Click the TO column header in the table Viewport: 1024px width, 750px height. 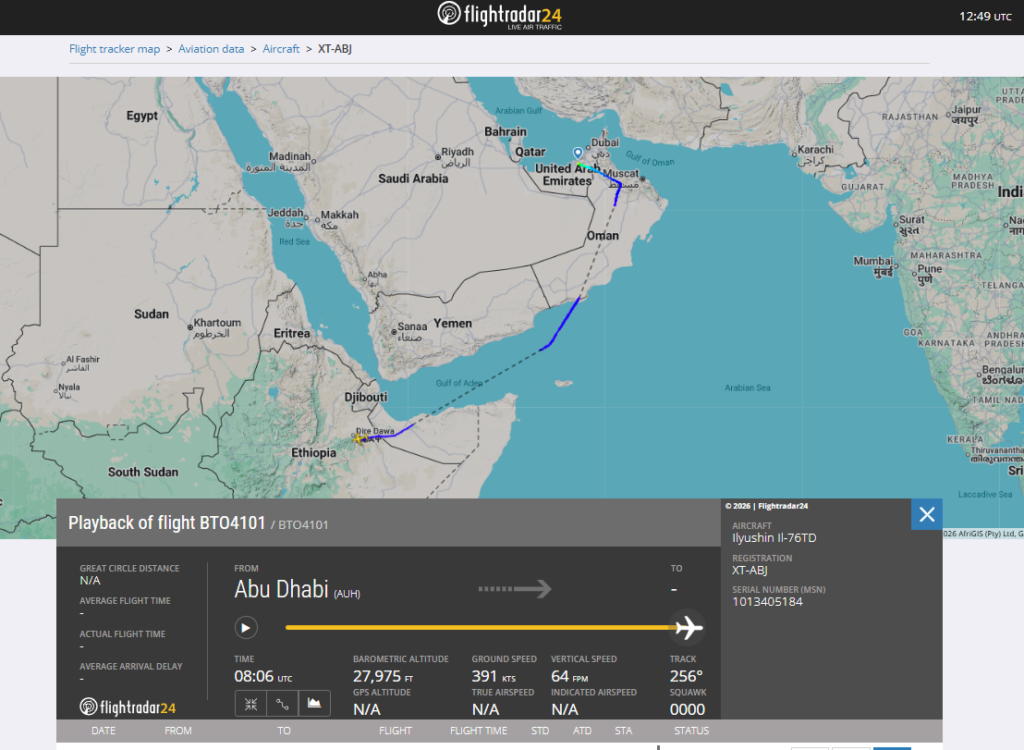[283, 730]
